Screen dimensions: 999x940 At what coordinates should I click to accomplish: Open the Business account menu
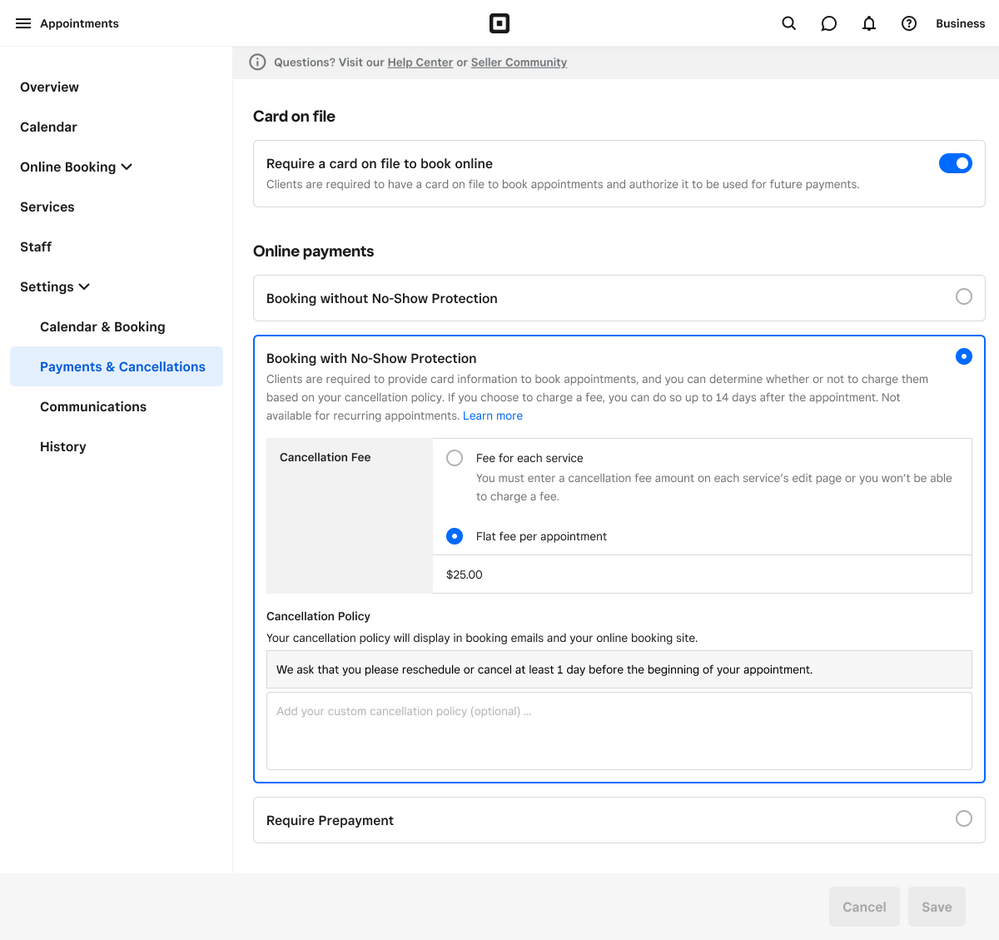(960, 23)
